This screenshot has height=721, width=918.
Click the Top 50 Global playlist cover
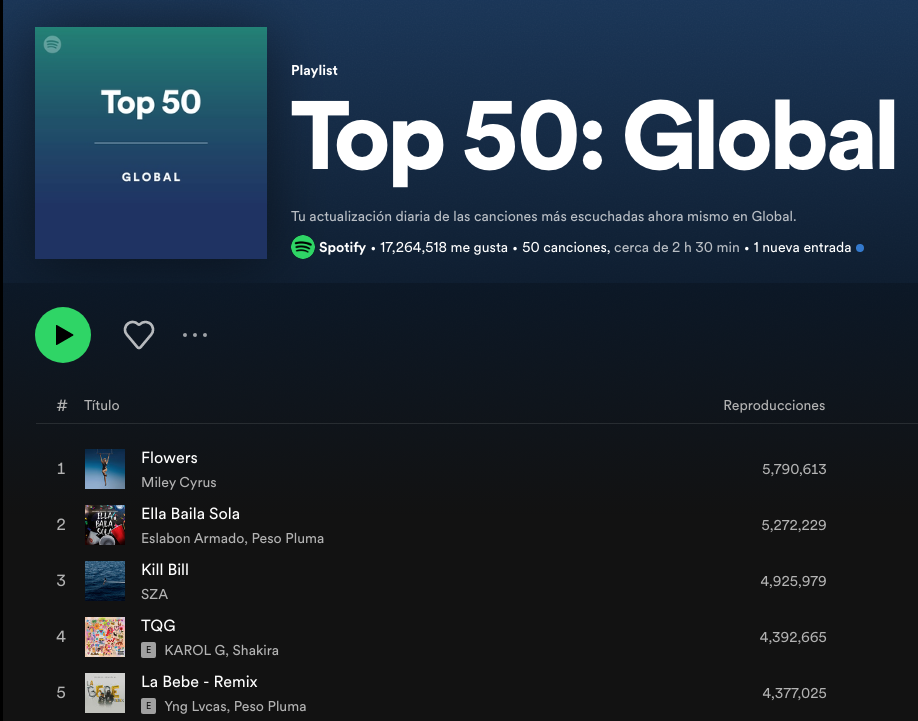pos(151,143)
